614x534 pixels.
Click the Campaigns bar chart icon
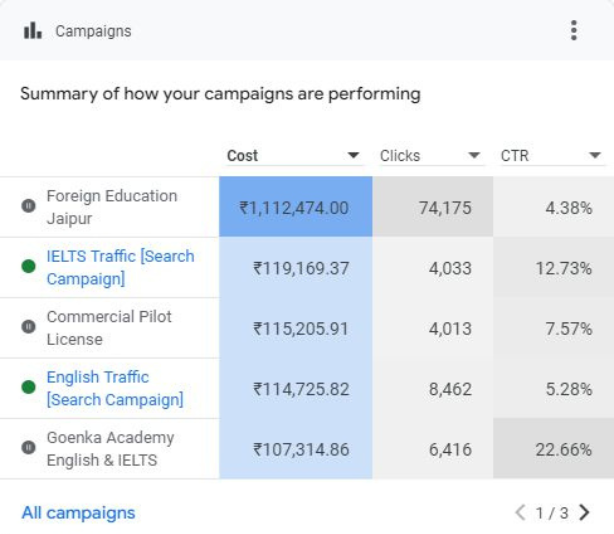[33, 31]
